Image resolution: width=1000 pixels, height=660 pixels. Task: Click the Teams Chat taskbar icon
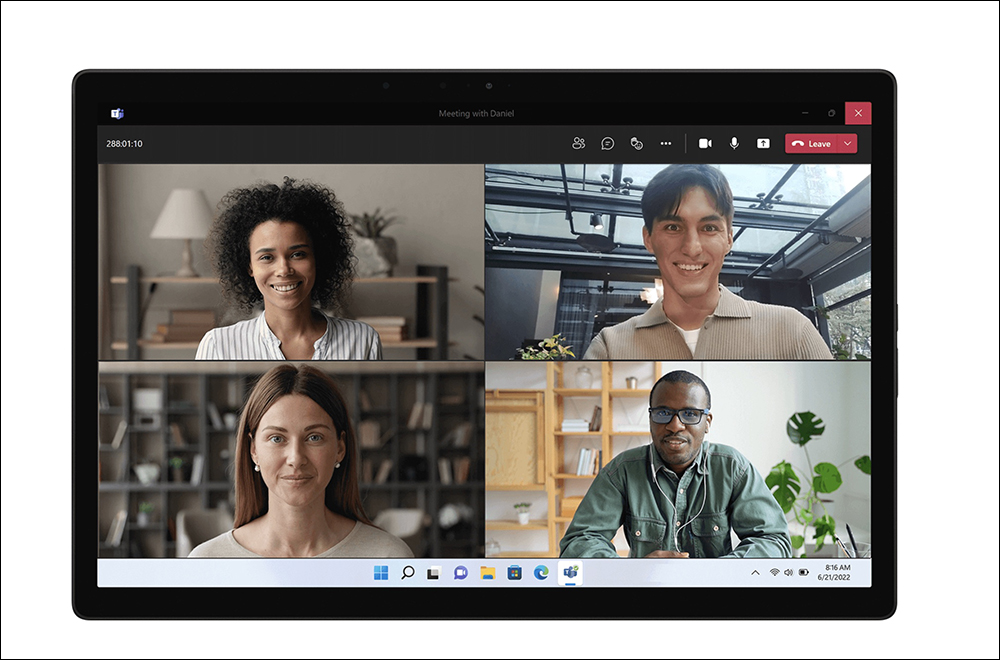461,573
